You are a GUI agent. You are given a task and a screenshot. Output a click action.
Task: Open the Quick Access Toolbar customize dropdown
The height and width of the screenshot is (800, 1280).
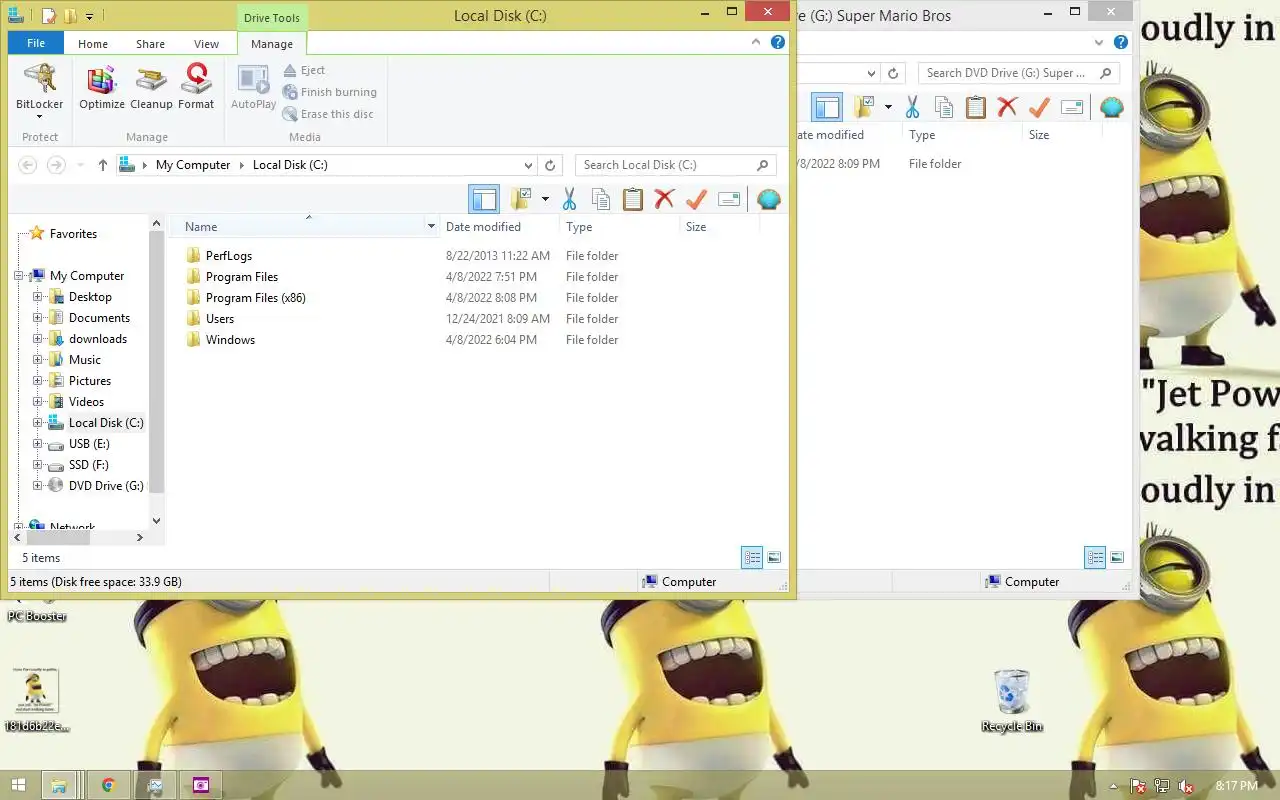(x=89, y=17)
